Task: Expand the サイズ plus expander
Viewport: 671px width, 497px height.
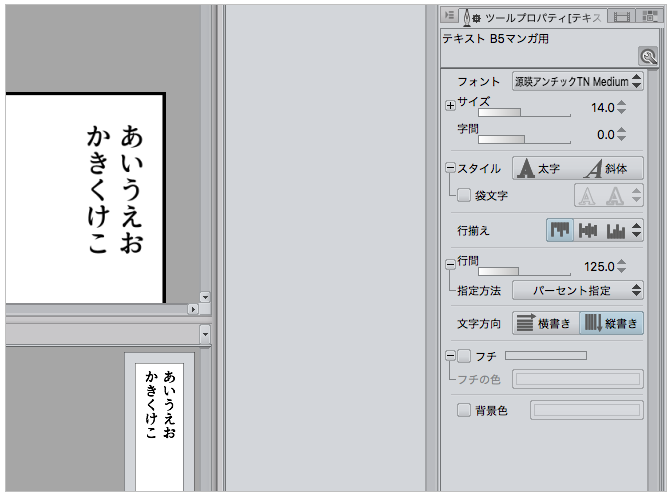Action: point(450,105)
